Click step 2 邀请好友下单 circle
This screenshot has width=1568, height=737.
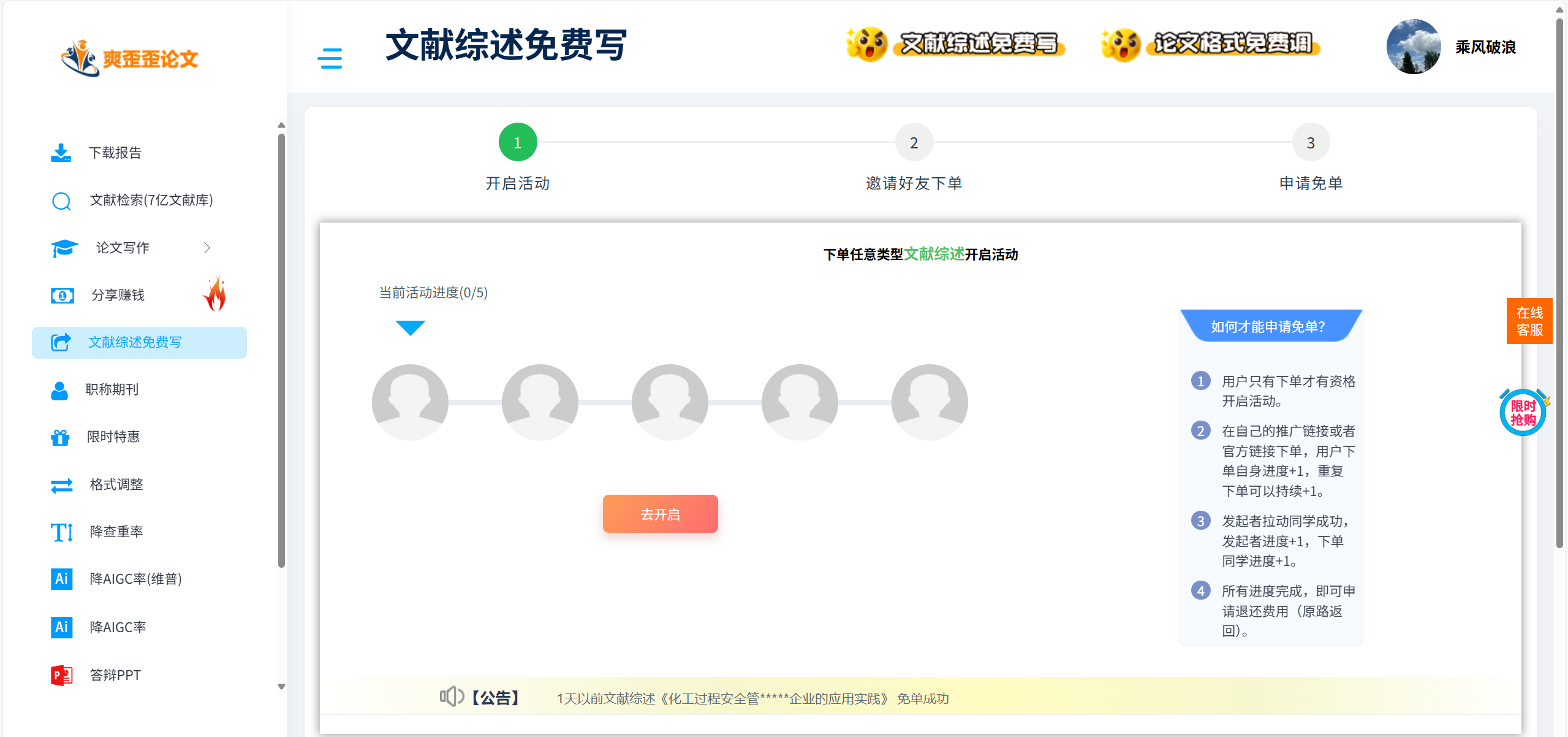click(x=914, y=143)
